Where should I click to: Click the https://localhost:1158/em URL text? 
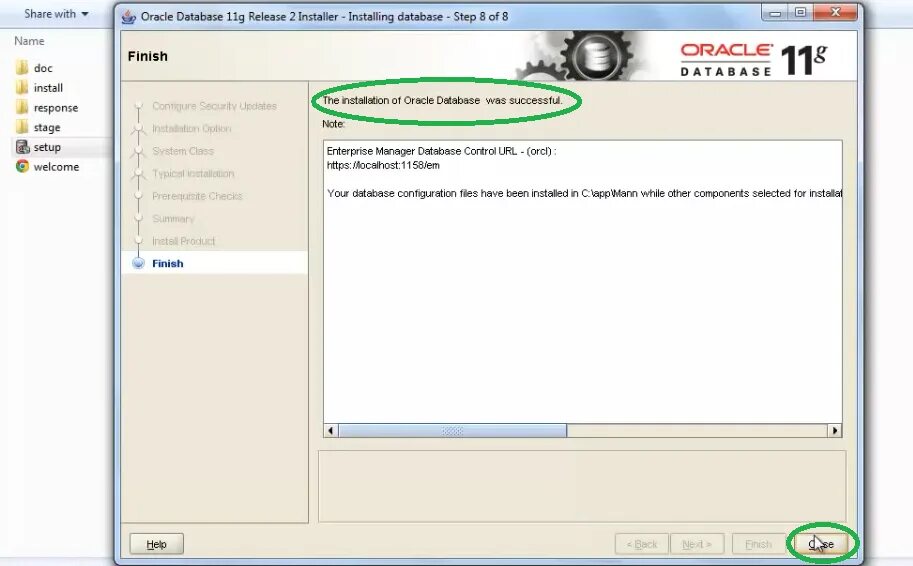[x=383, y=165]
